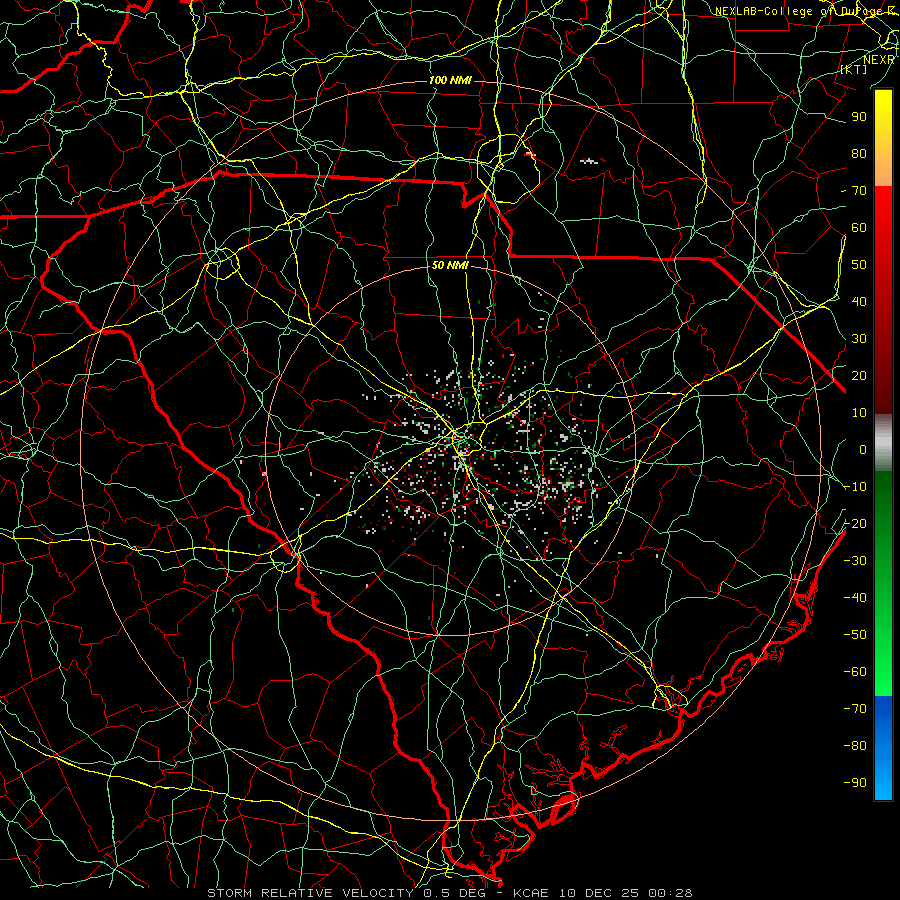Click the 90 value on the velocity scale

(x=859, y=117)
